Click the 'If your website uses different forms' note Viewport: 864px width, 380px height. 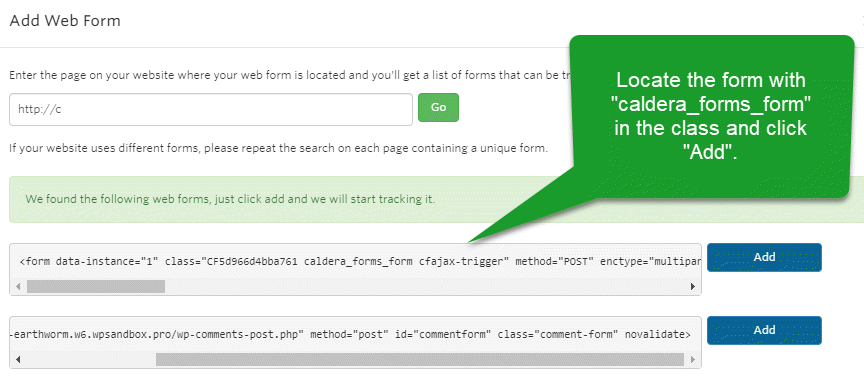pyautogui.click(x=278, y=149)
